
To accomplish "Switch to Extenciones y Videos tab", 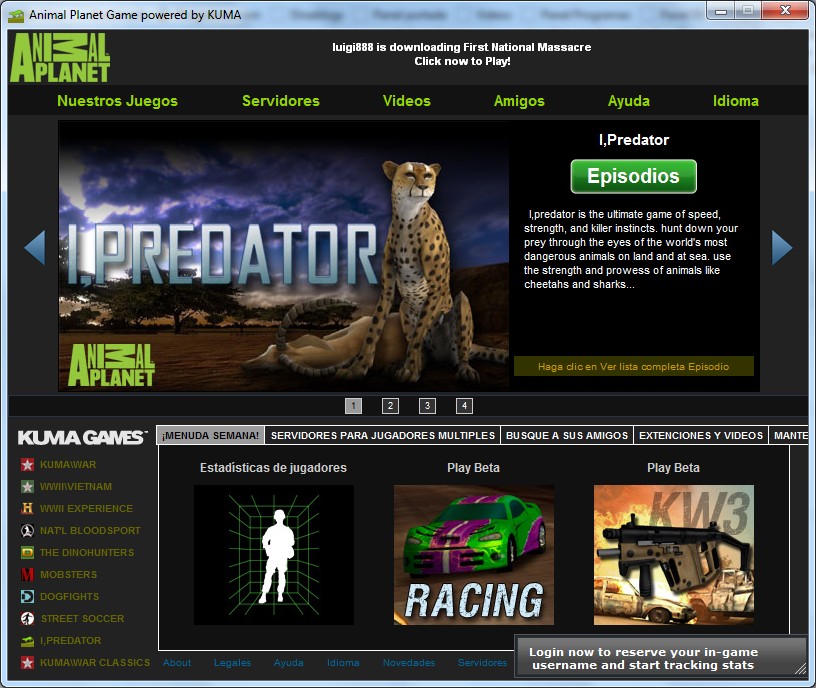I will point(701,435).
